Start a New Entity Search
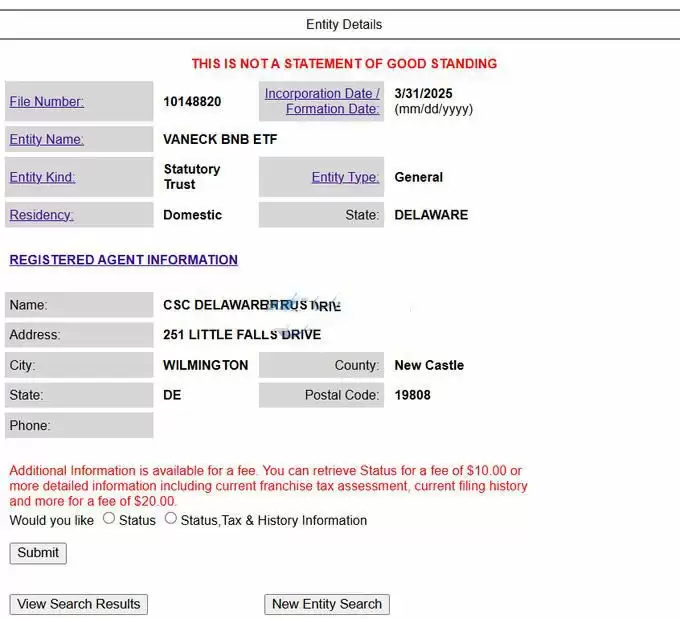The width and height of the screenshot is (680, 619). coord(327,604)
